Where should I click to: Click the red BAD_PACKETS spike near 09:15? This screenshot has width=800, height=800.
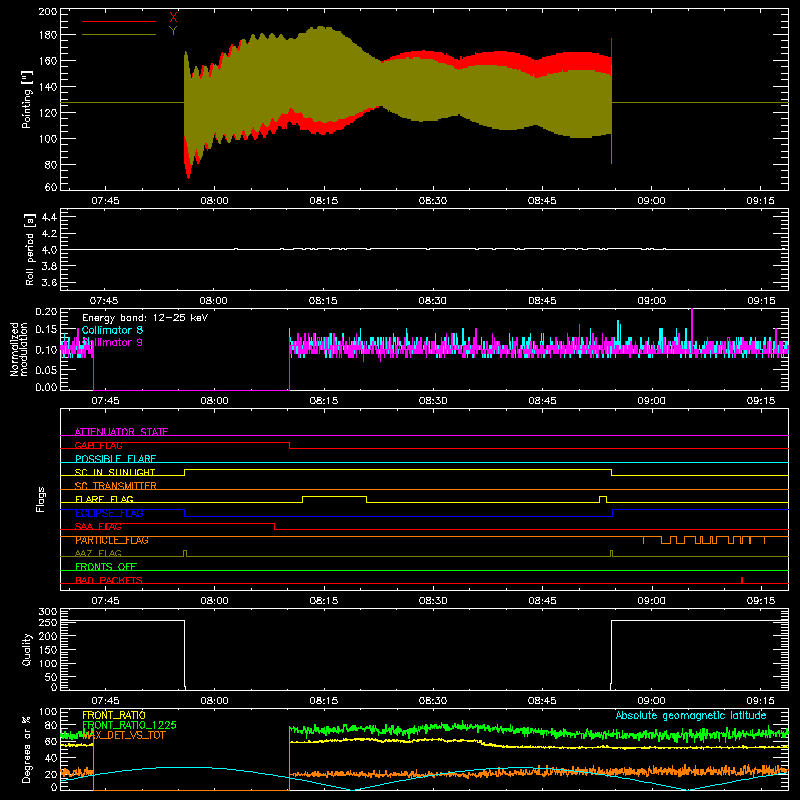click(x=742, y=580)
